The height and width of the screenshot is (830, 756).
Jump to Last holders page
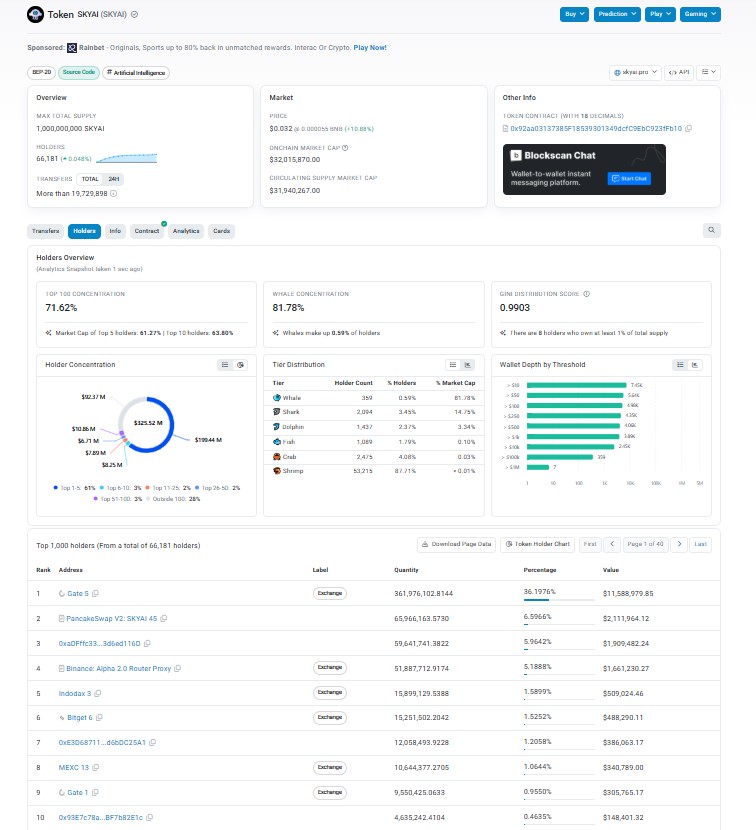tap(700, 544)
